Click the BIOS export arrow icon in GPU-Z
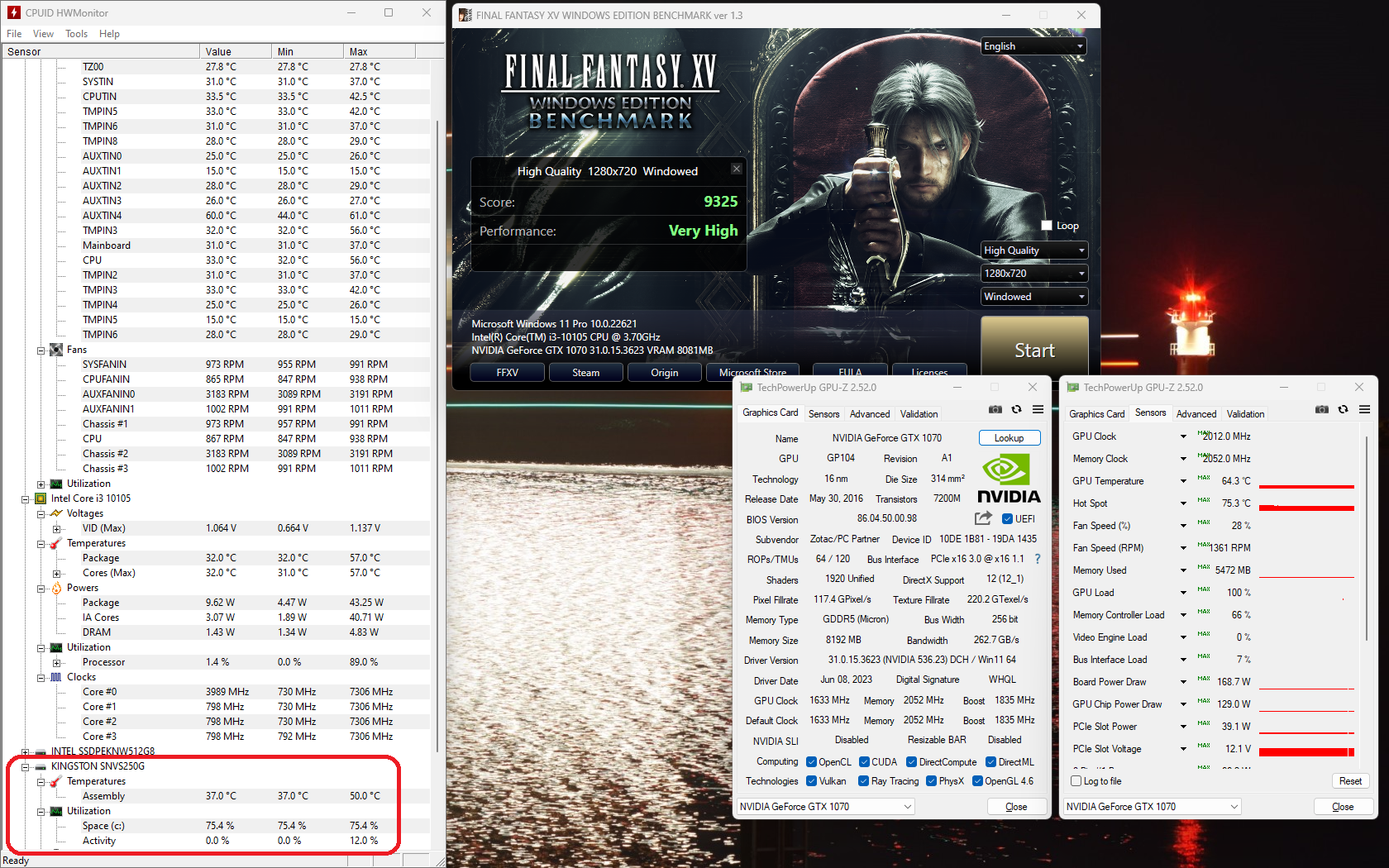The image size is (1389, 868). (983, 518)
